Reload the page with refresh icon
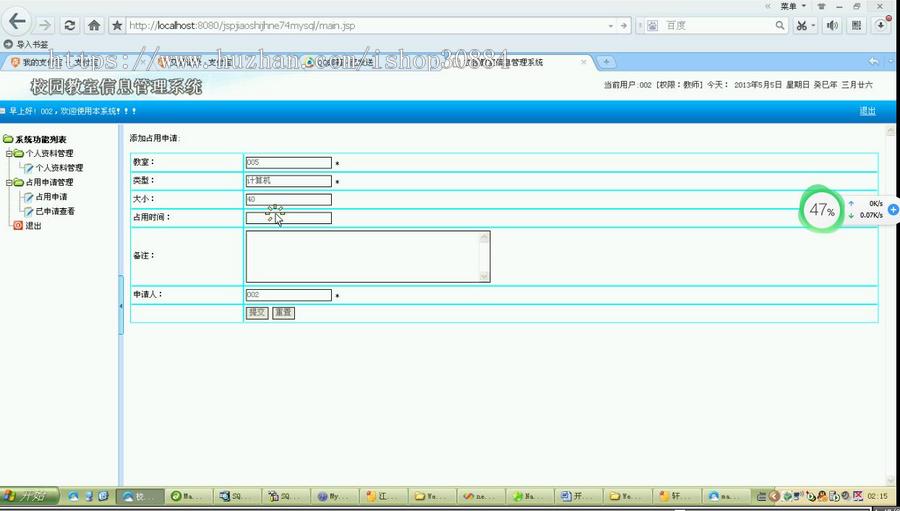Viewport: 900px width, 511px height. (x=69, y=25)
